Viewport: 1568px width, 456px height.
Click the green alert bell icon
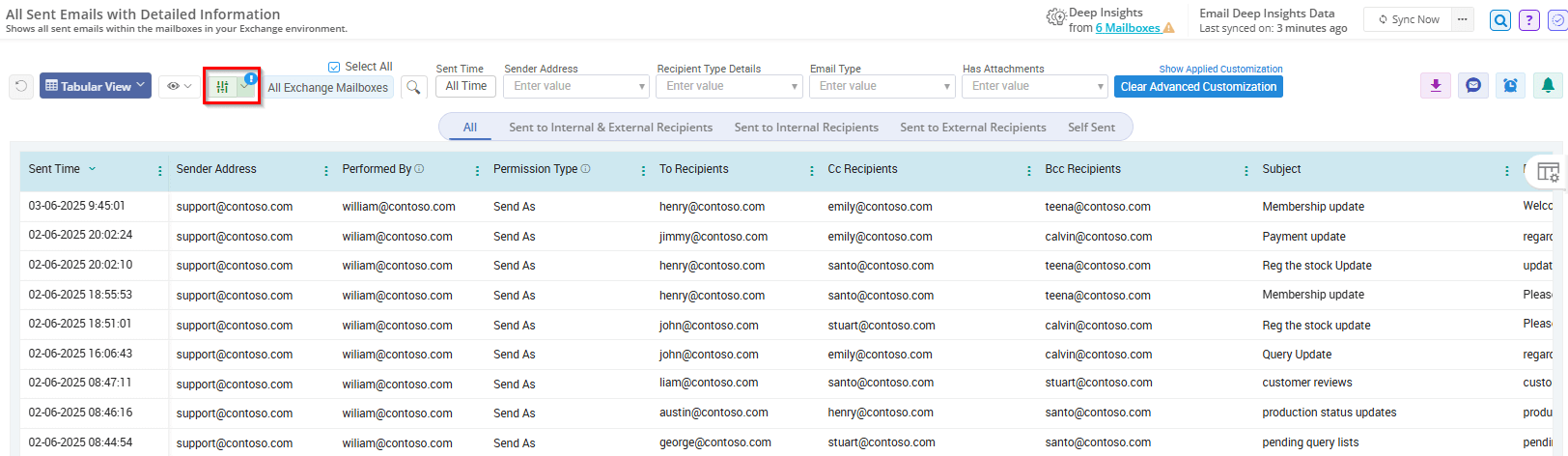point(1548,86)
